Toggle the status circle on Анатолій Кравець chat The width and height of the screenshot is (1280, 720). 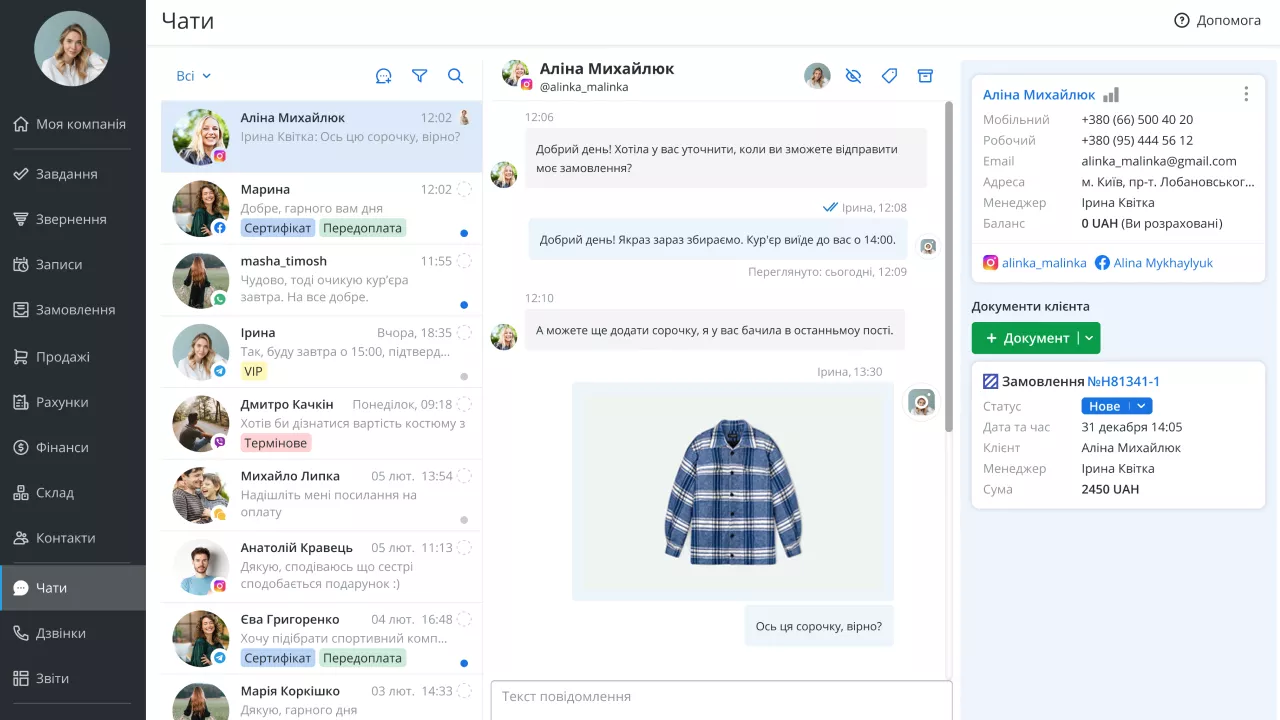coord(464,548)
